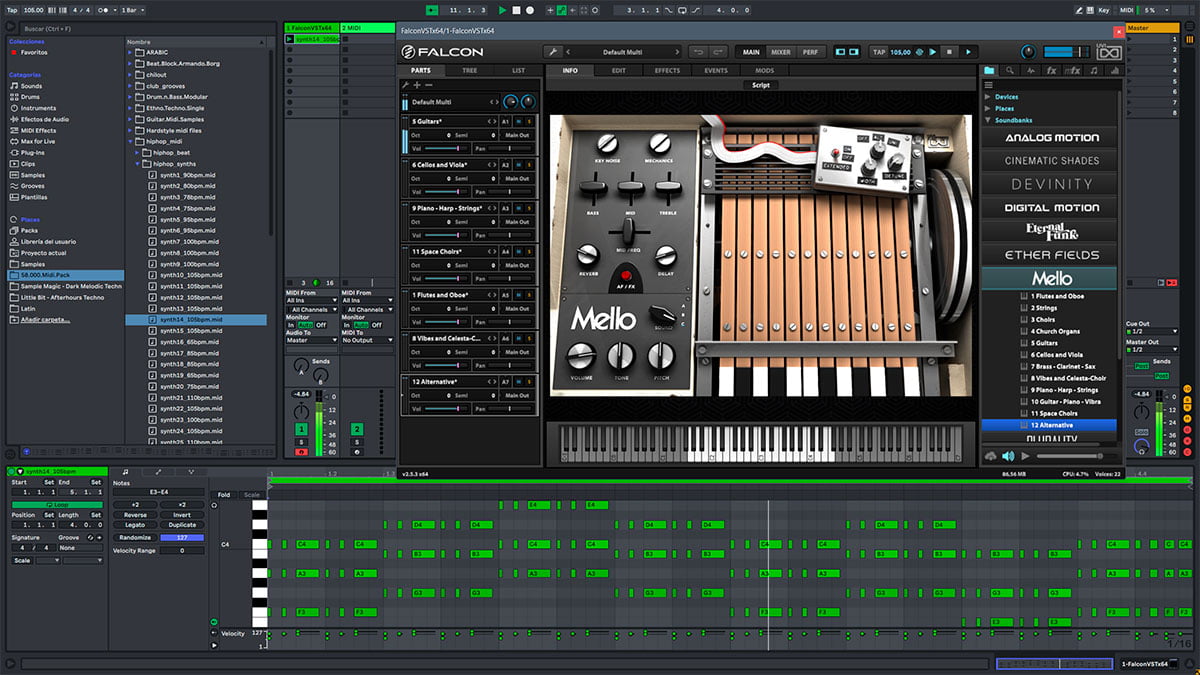Open the Main Out dropdown for 5 Guitars
Viewport: 1200px width, 675px height.
(518, 135)
